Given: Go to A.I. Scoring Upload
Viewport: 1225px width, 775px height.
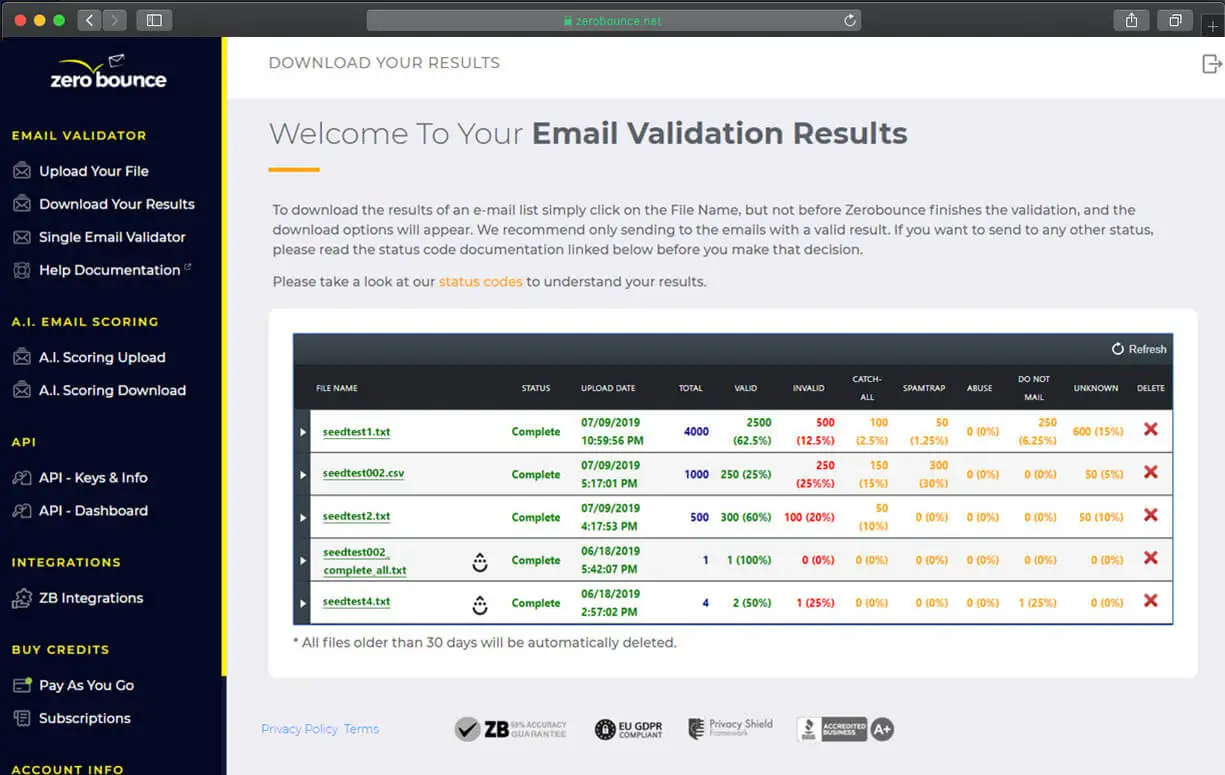Looking at the screenshot, I should pyautogui.click(x=102, y=357).
